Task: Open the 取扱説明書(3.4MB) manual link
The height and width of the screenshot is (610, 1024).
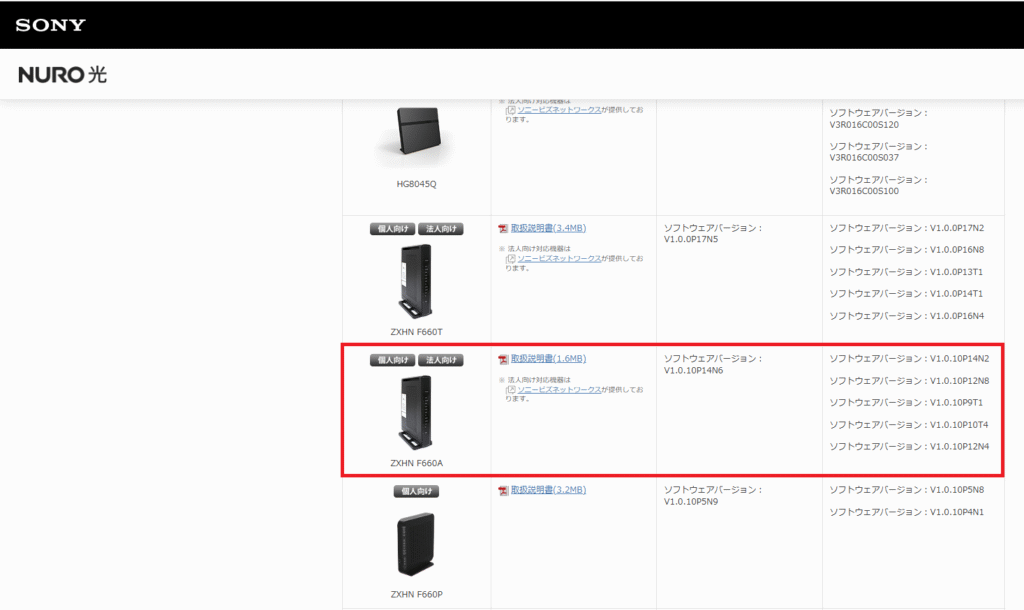Action: click(548, 228)
